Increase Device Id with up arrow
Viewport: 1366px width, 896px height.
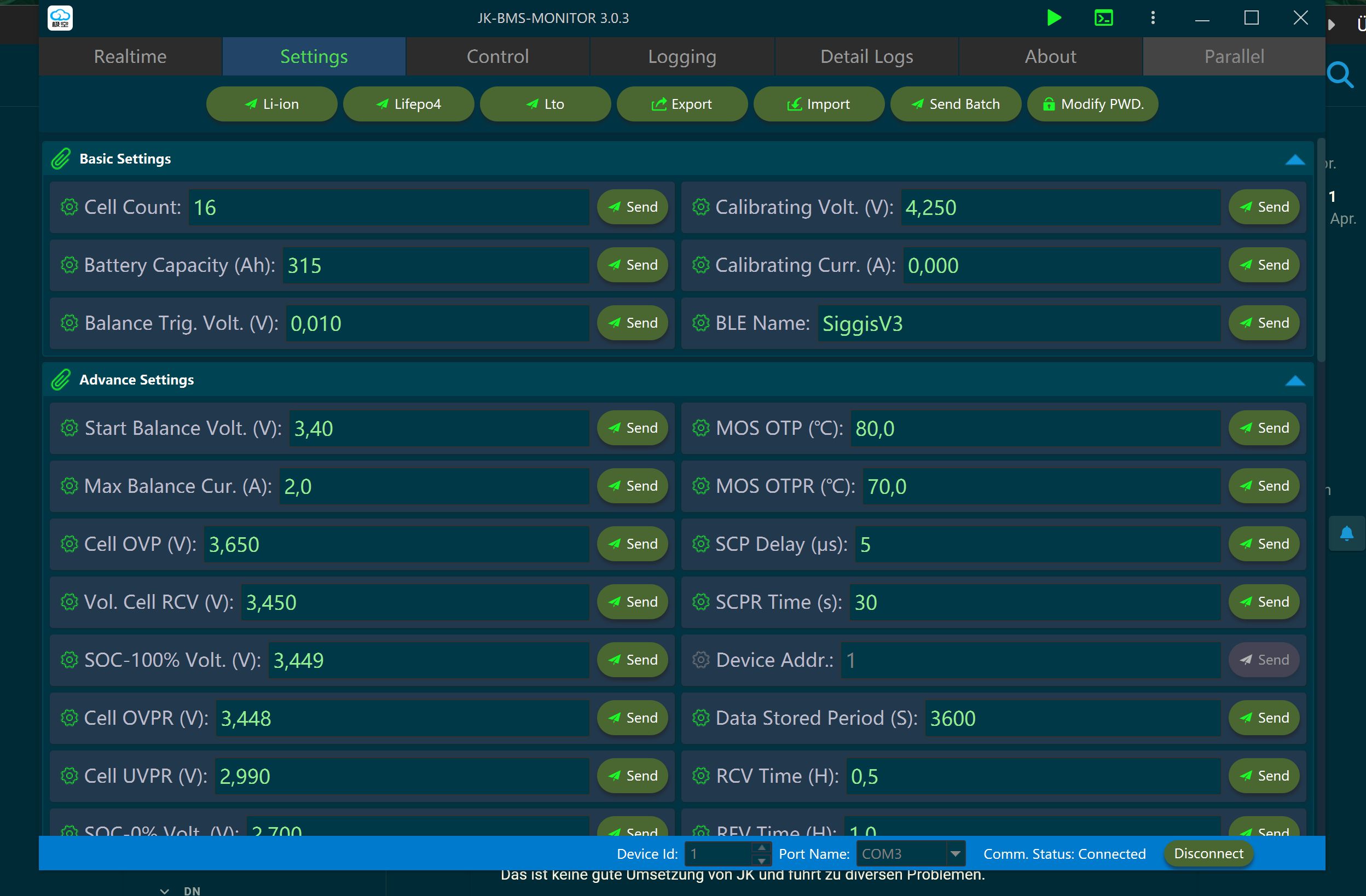tap(762, 847)
